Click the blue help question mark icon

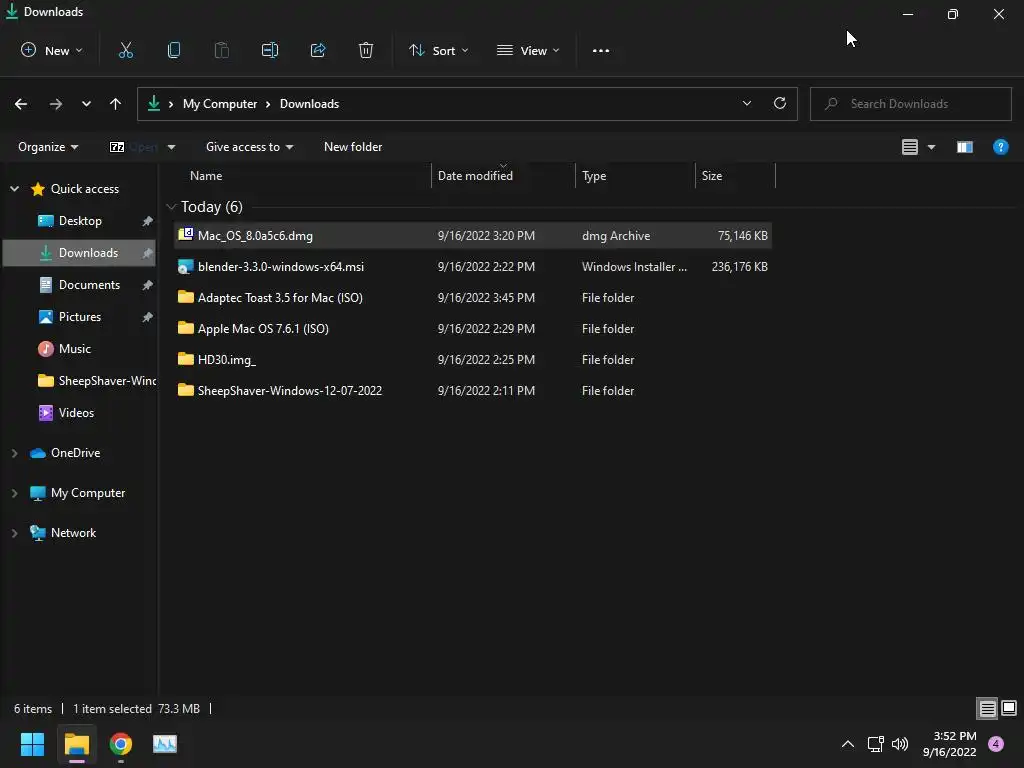(1000, 147)
